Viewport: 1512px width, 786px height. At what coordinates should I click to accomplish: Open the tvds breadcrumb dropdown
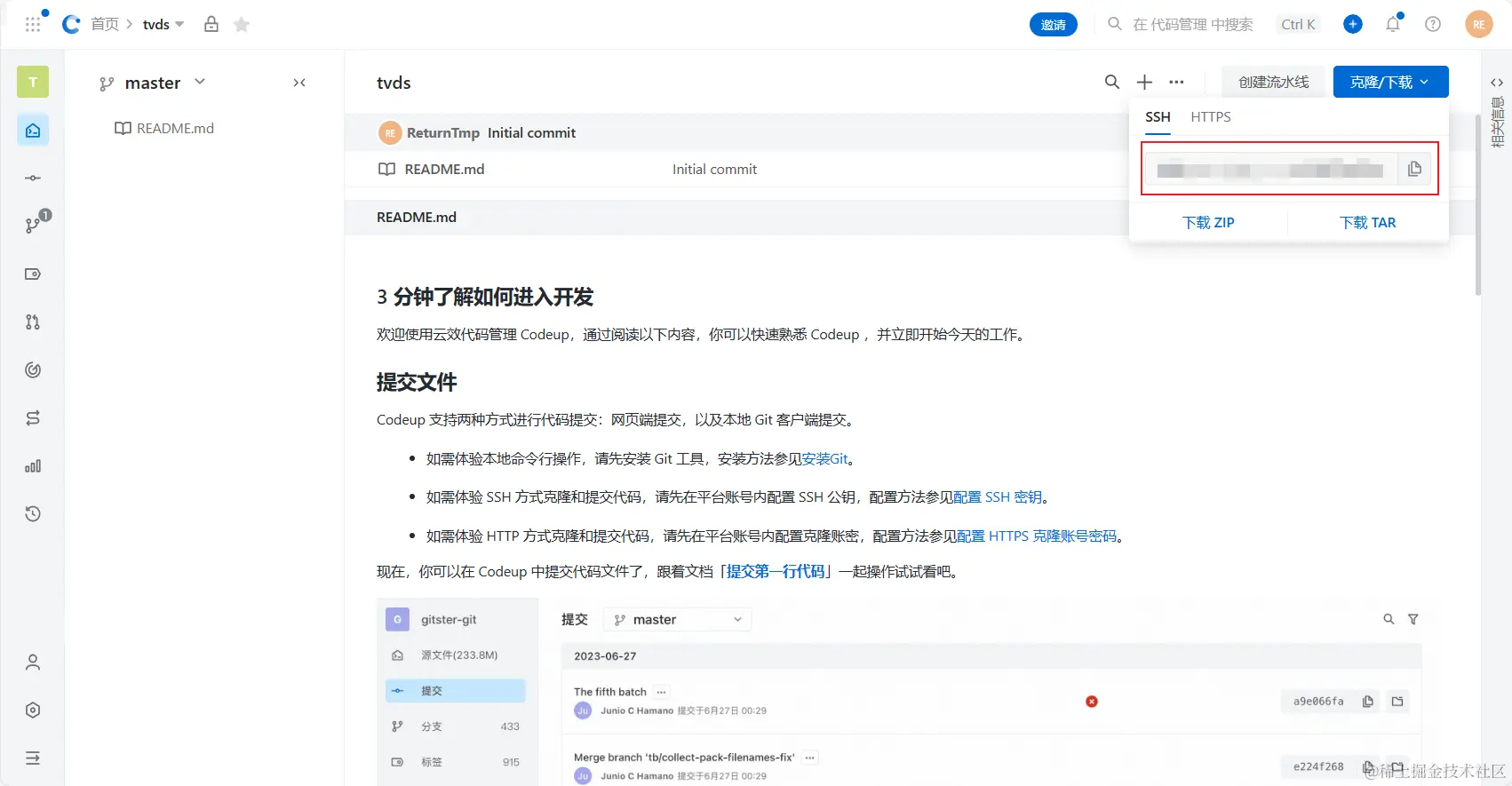(163, 24)
